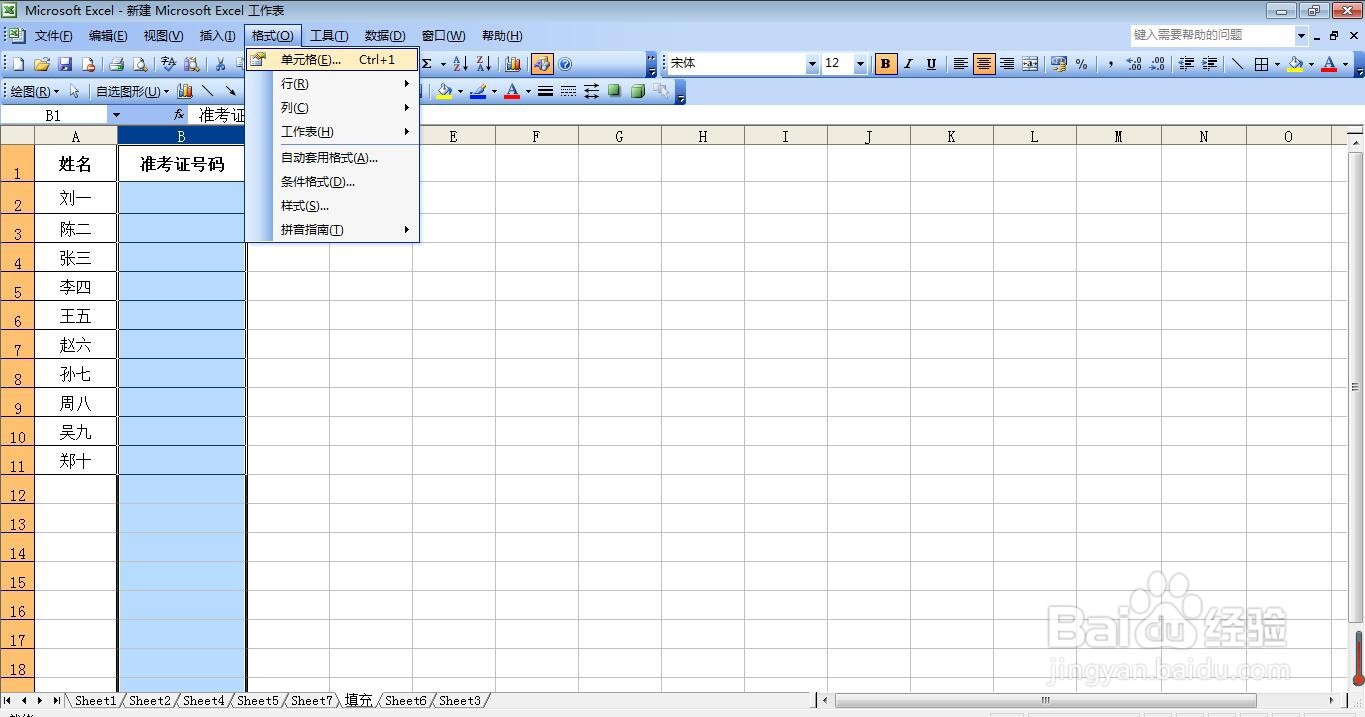Screen dimensions: 1365x717
Task: Click the Select Objects pointer icon
Action: tap(74, 91)
